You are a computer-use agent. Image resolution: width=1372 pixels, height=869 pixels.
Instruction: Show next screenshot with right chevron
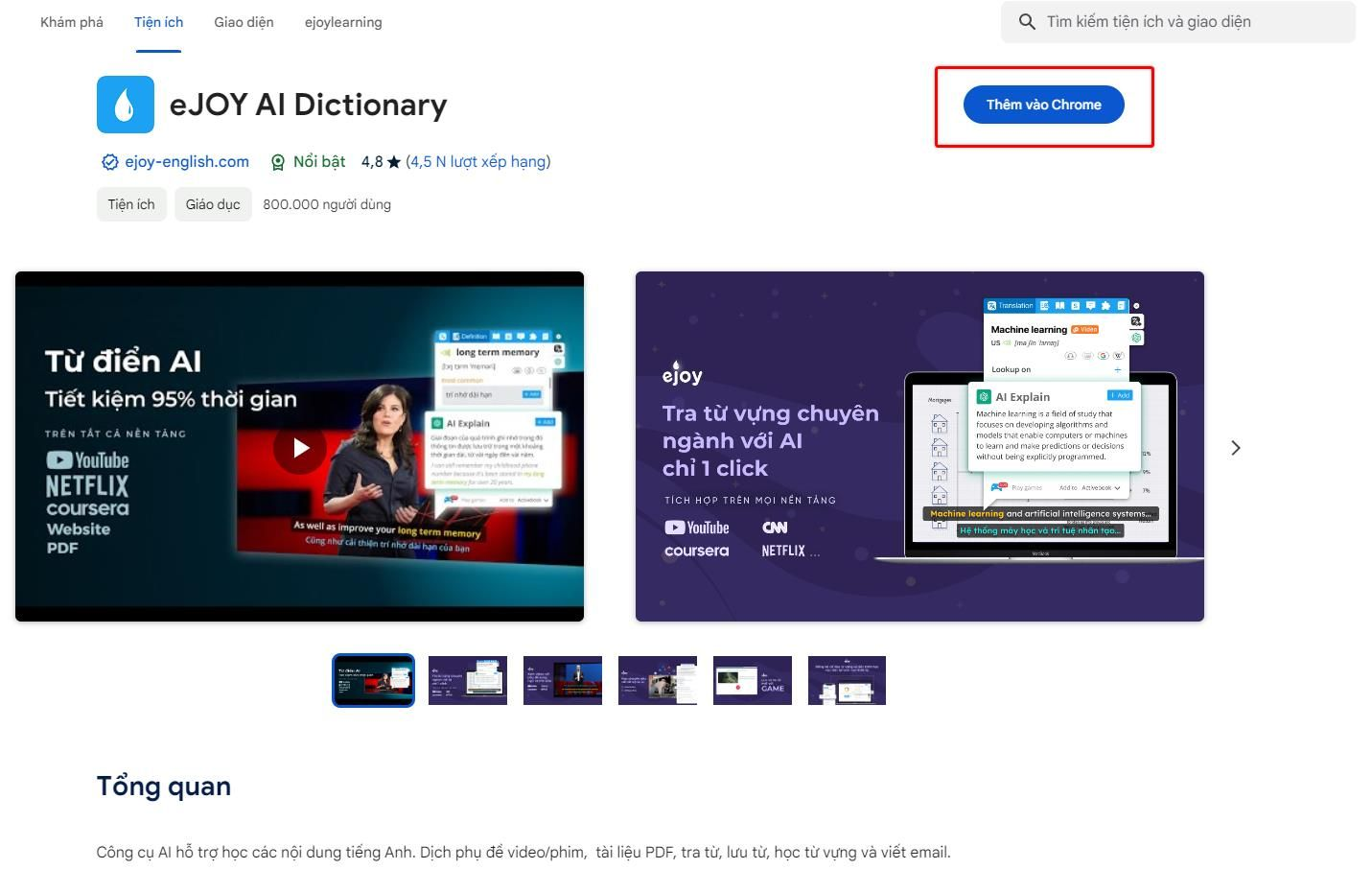(1236, 448)
